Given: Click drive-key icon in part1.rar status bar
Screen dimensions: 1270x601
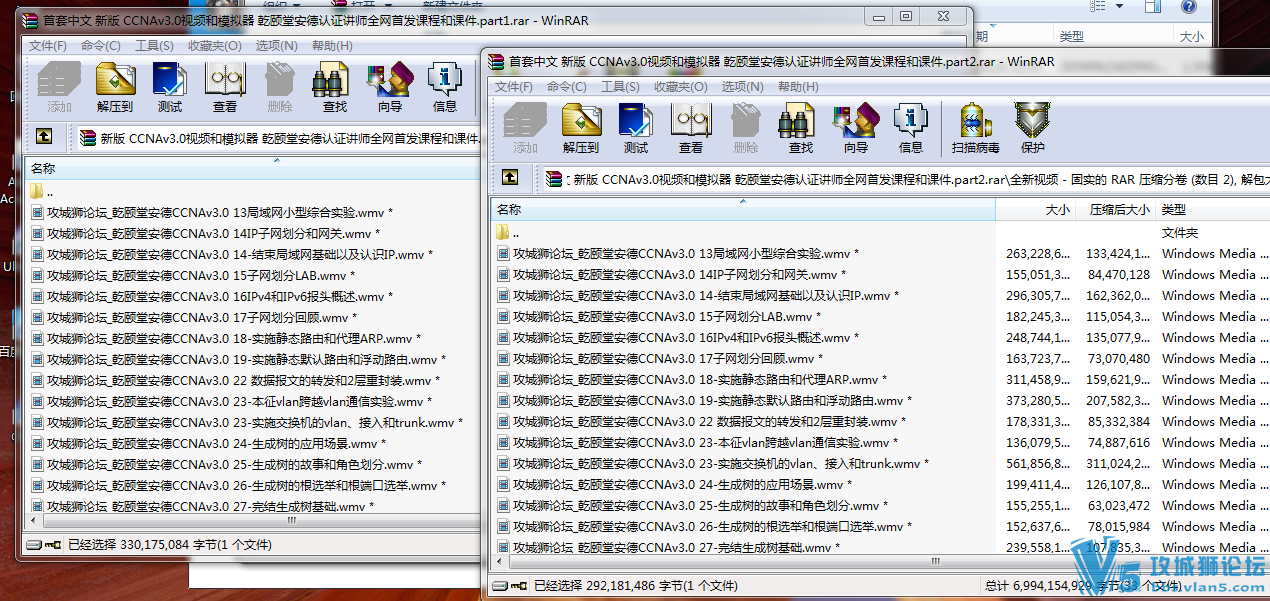Looking at the screenshot, I should tap(44, 545).
